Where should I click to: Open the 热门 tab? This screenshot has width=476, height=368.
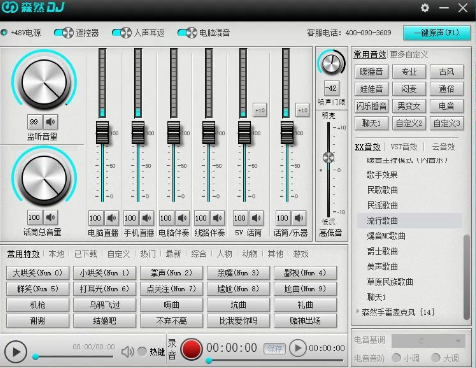click(x=148, y=254)
